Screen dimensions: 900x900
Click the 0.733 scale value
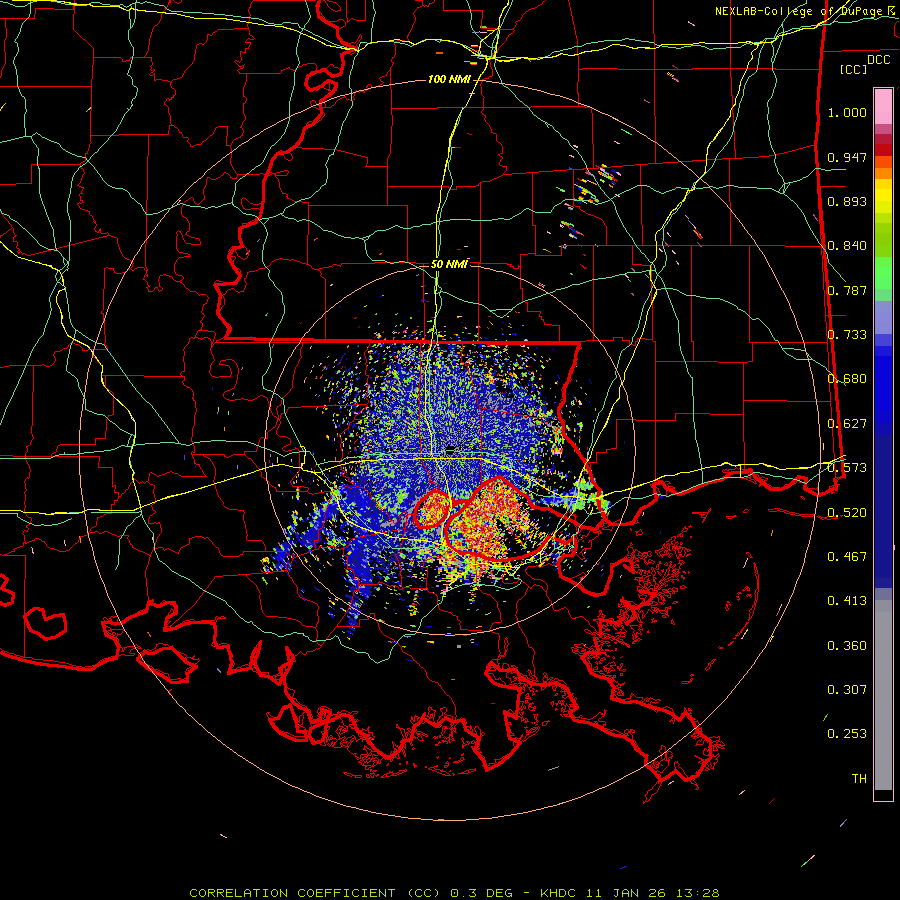847,335
